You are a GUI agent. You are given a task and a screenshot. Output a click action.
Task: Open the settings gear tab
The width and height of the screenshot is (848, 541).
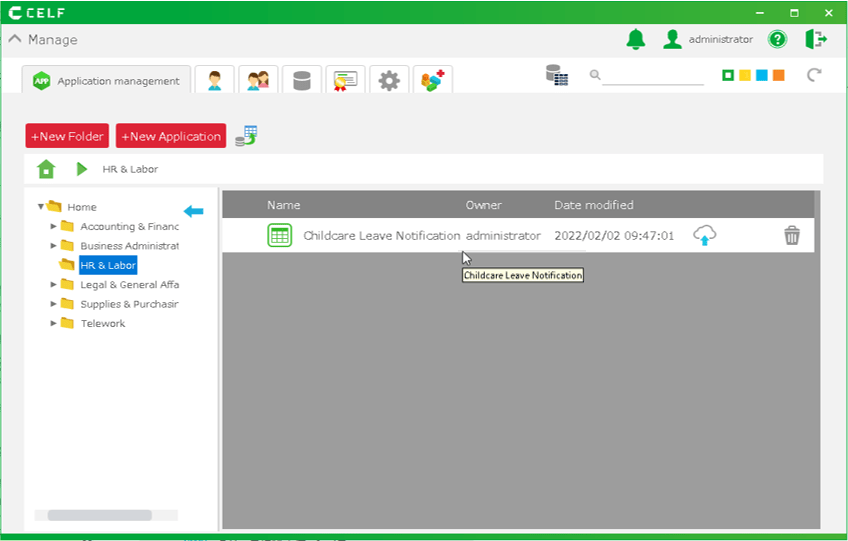[x=389, y=81]
